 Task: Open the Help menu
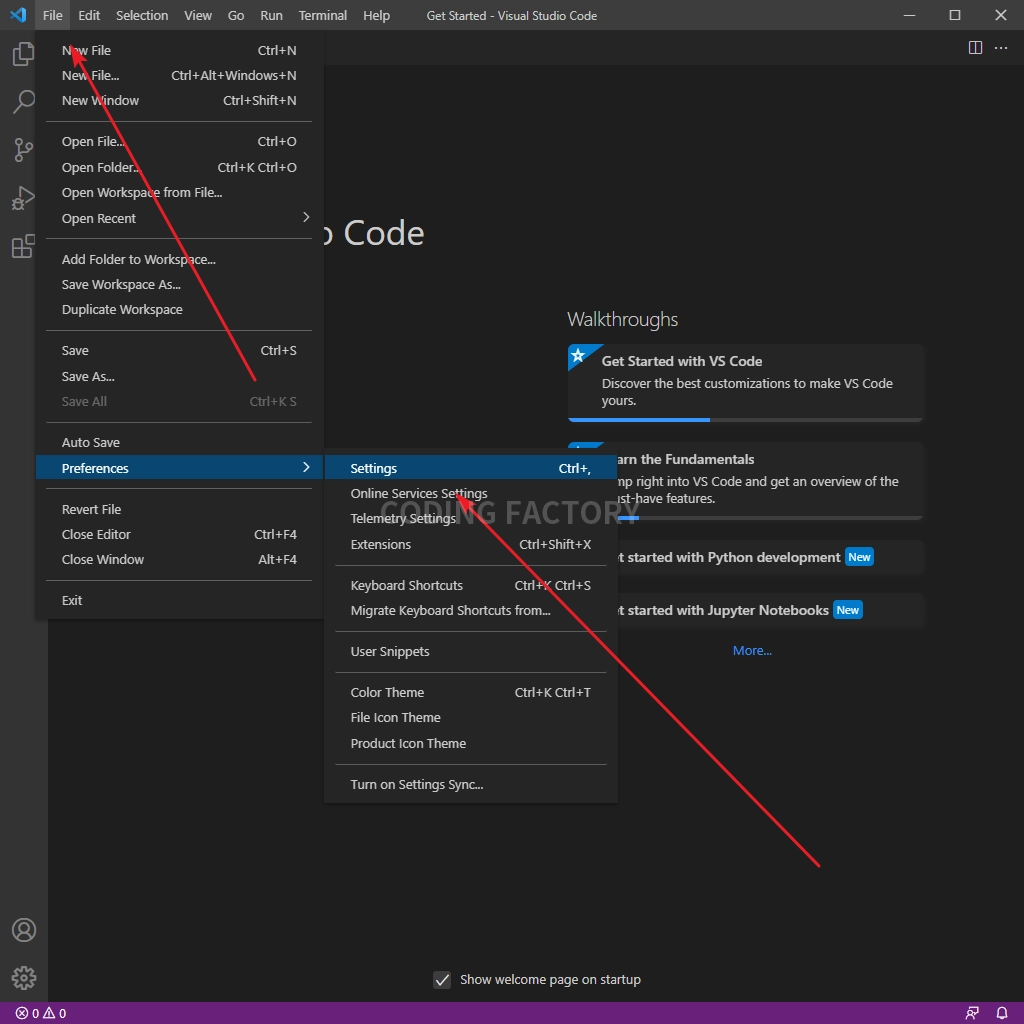376,15
